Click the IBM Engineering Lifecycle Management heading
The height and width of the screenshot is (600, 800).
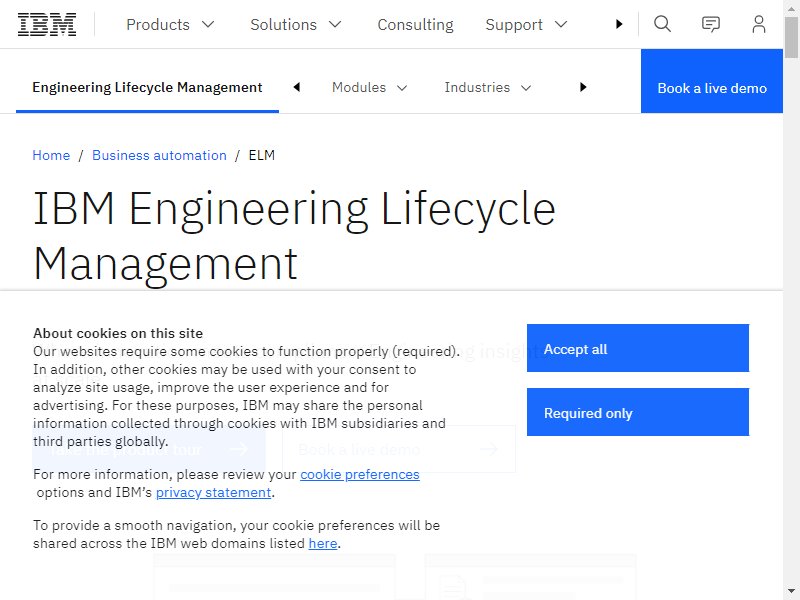click(294, 236)
